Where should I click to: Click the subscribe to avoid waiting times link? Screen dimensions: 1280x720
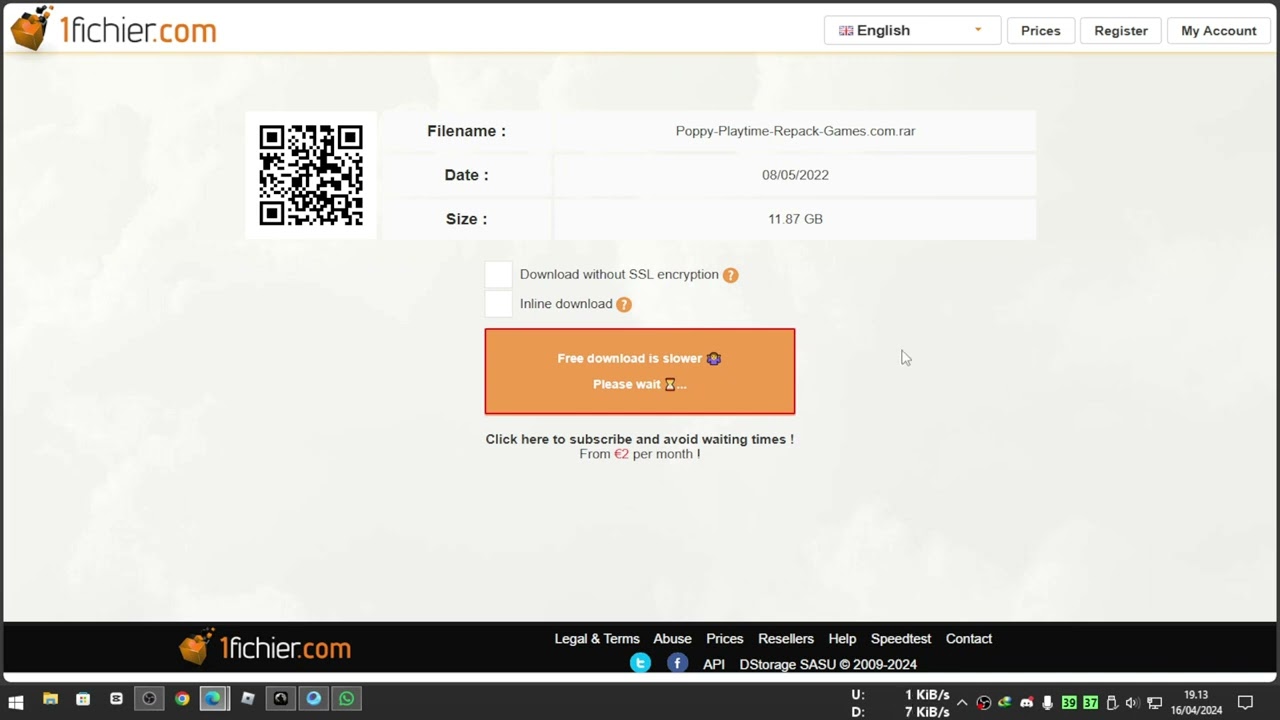pos(640,439)
